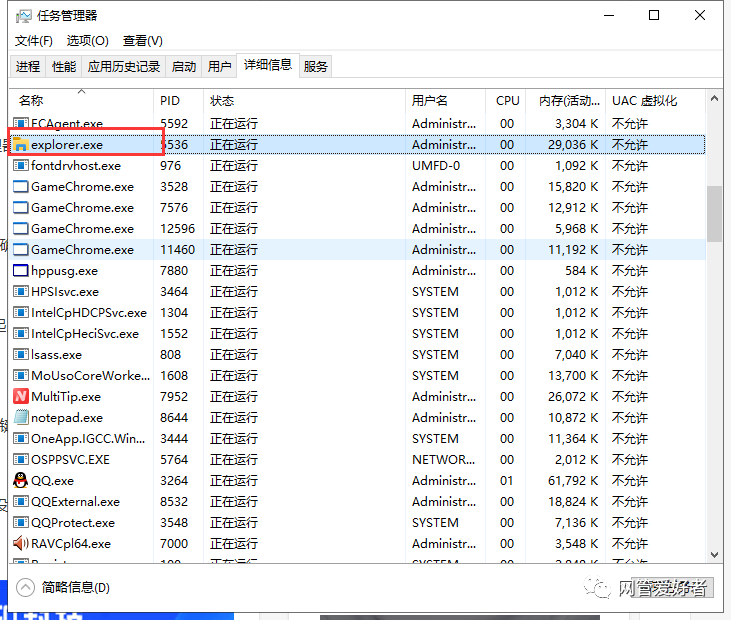
Task: Switch to the 性能 tab
Action: coord(64,67)
